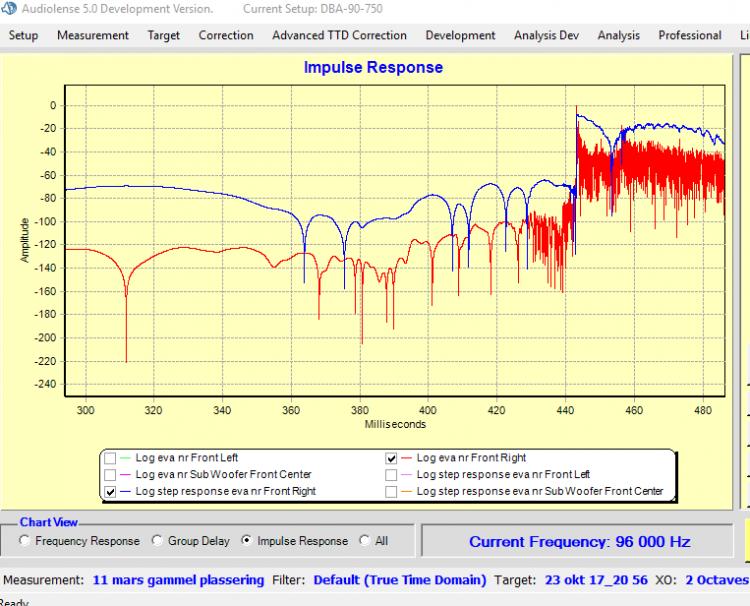Click measurement name 11 mars gammel plassering
The image size is (750, 606).
click(178, 580)
